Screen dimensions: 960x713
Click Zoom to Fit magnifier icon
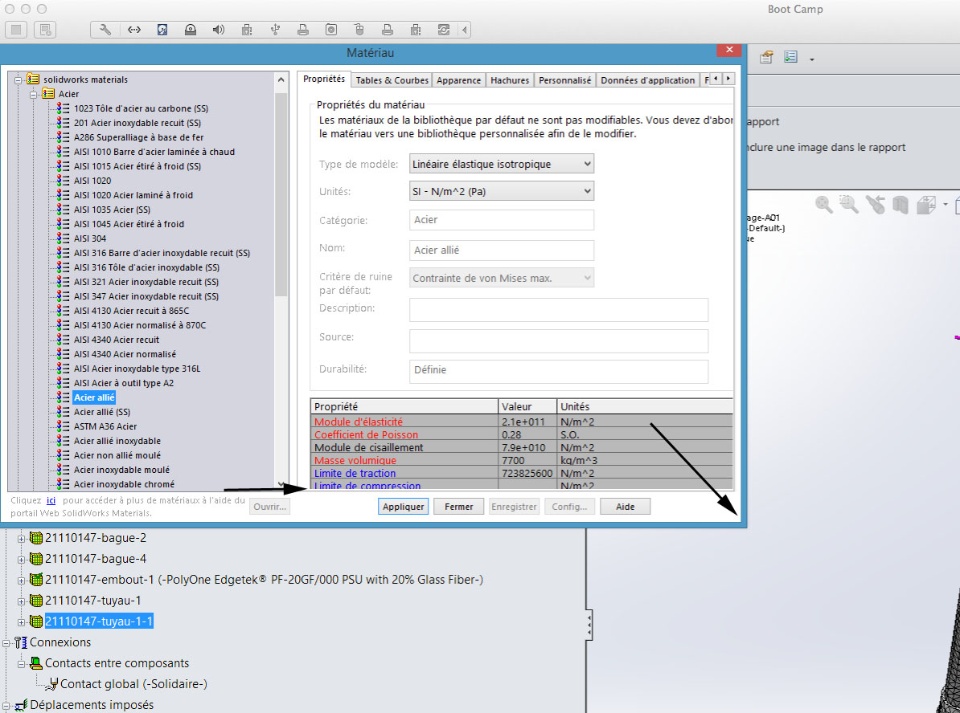pyautogui.click(x=824, y=204)
